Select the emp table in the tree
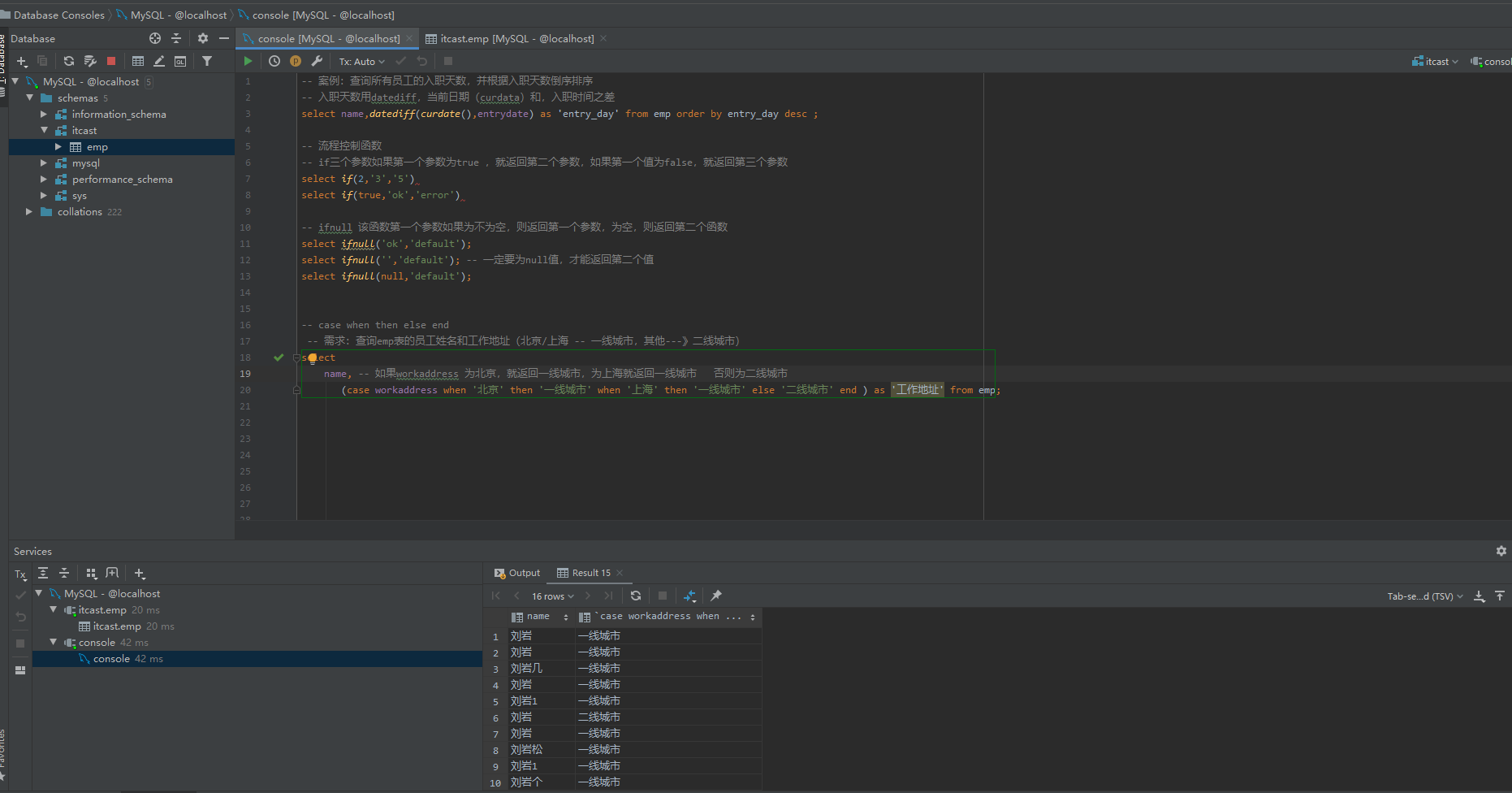Image resolution: width=1512 pixels, height=793 pixels. (97, 147)
